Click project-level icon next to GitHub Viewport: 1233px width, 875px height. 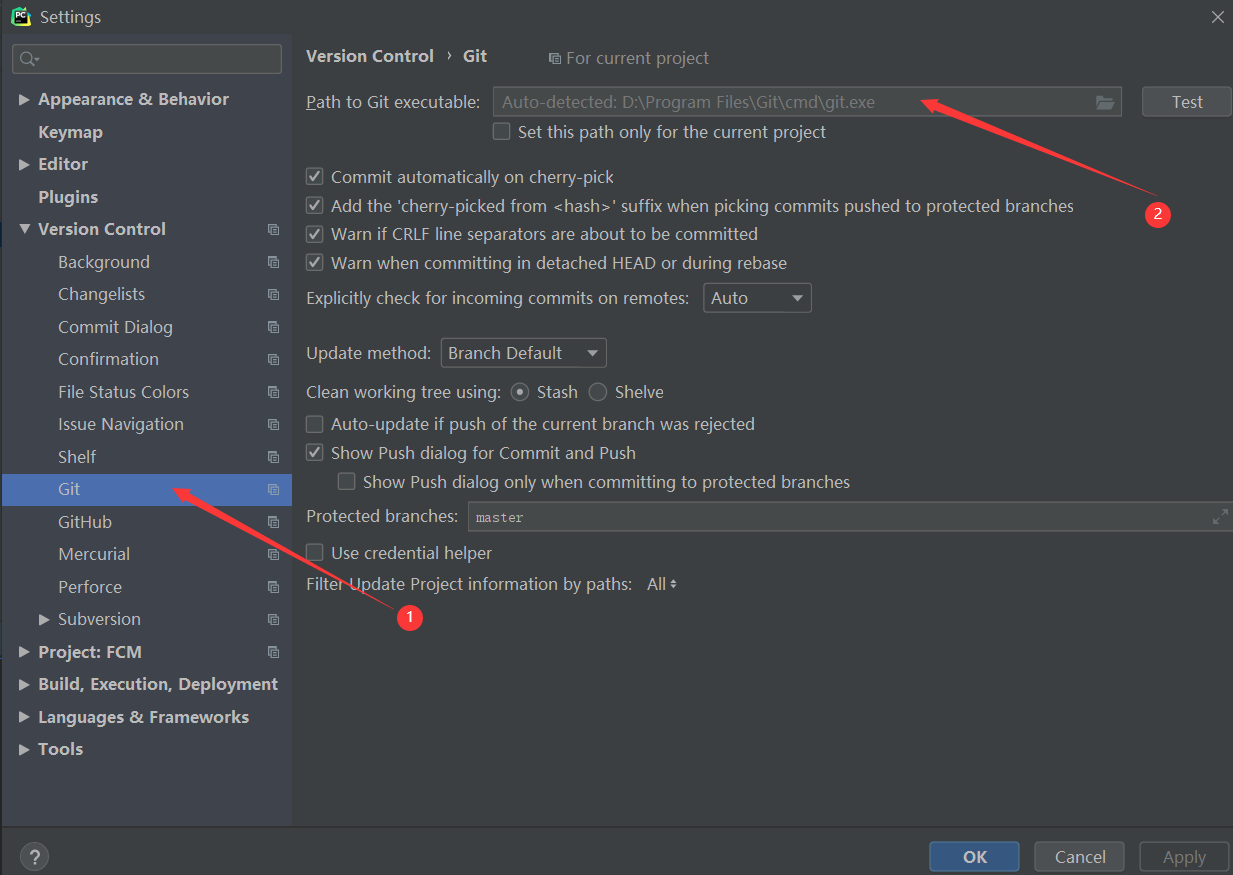(x=273, y=522)
